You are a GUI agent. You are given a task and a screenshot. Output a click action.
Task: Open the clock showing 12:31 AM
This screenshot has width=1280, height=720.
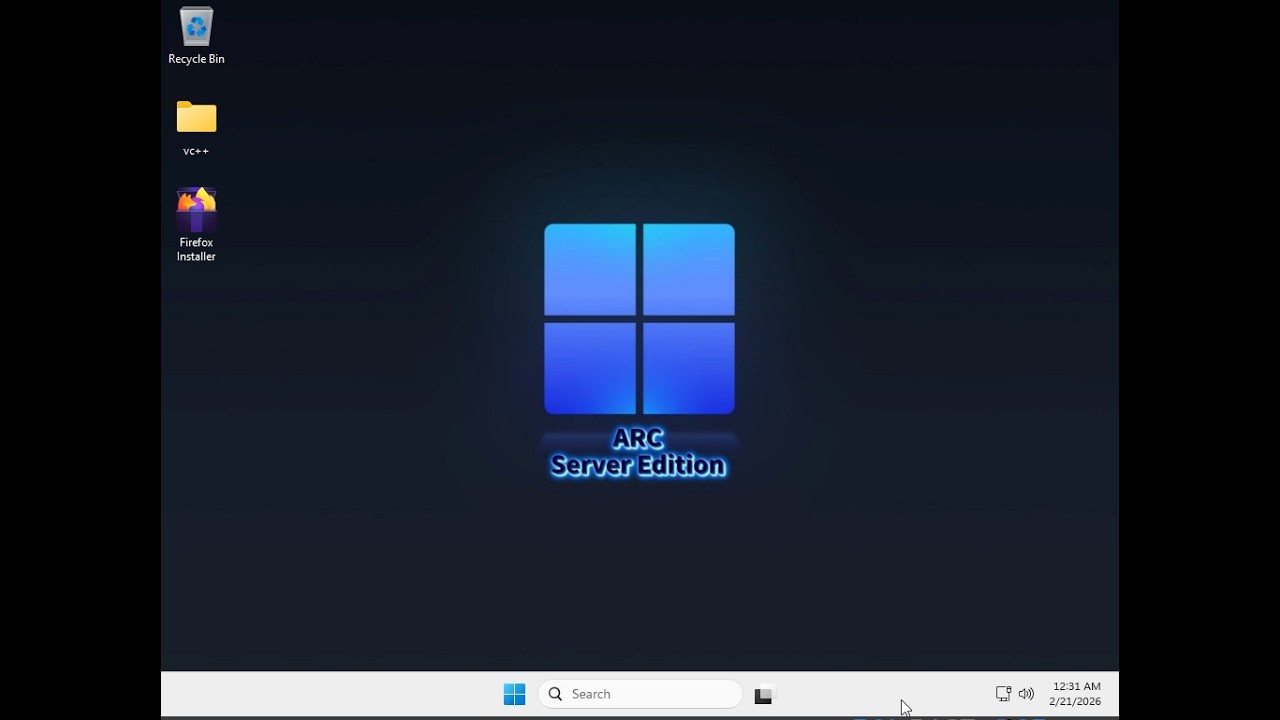(x=1076, y=694)
